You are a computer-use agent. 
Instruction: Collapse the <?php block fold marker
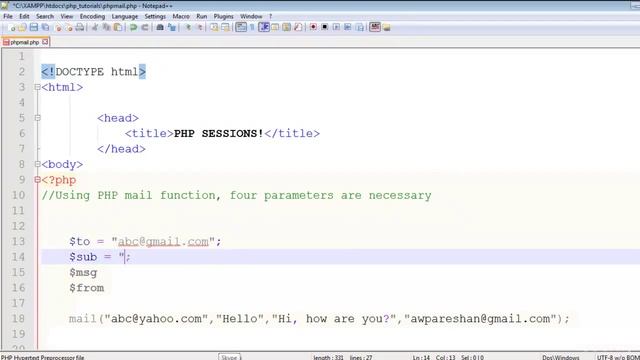pos(38,180)
